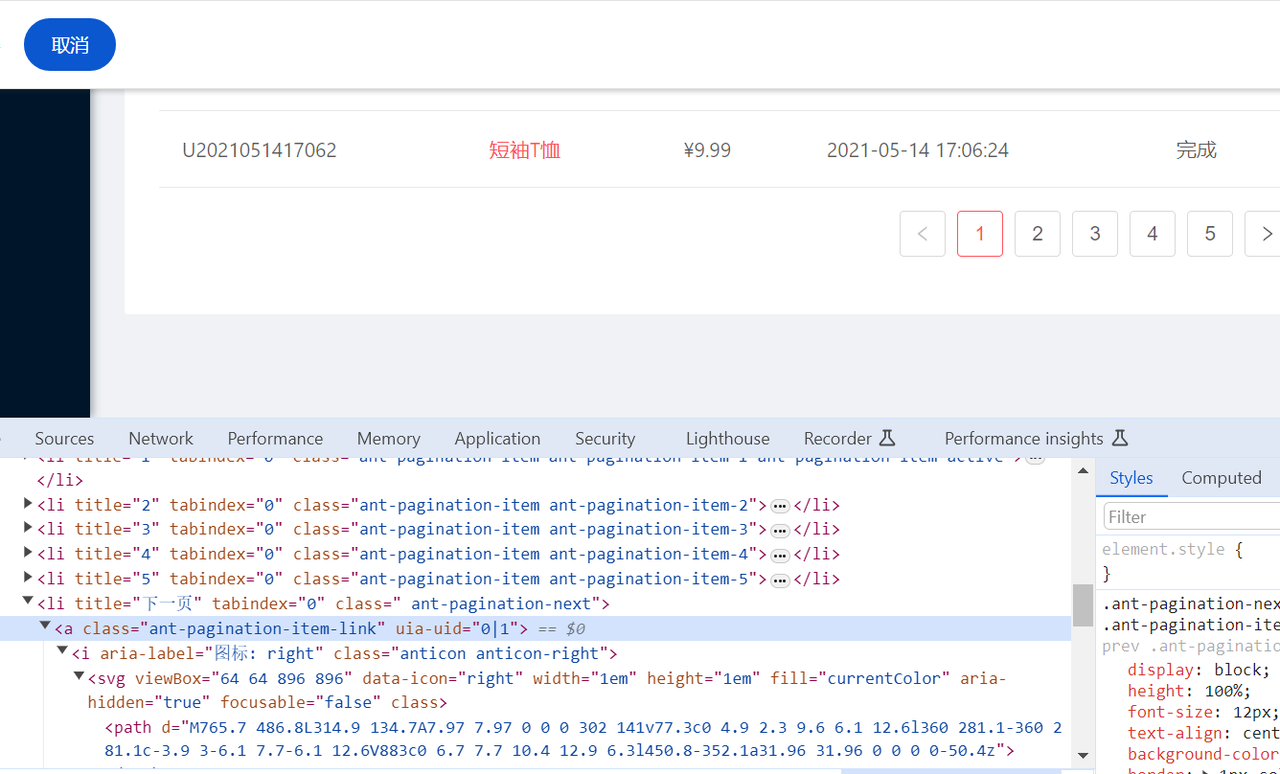
Task: Click DOM tree scrollbar up arrow
Action: 1083,471
